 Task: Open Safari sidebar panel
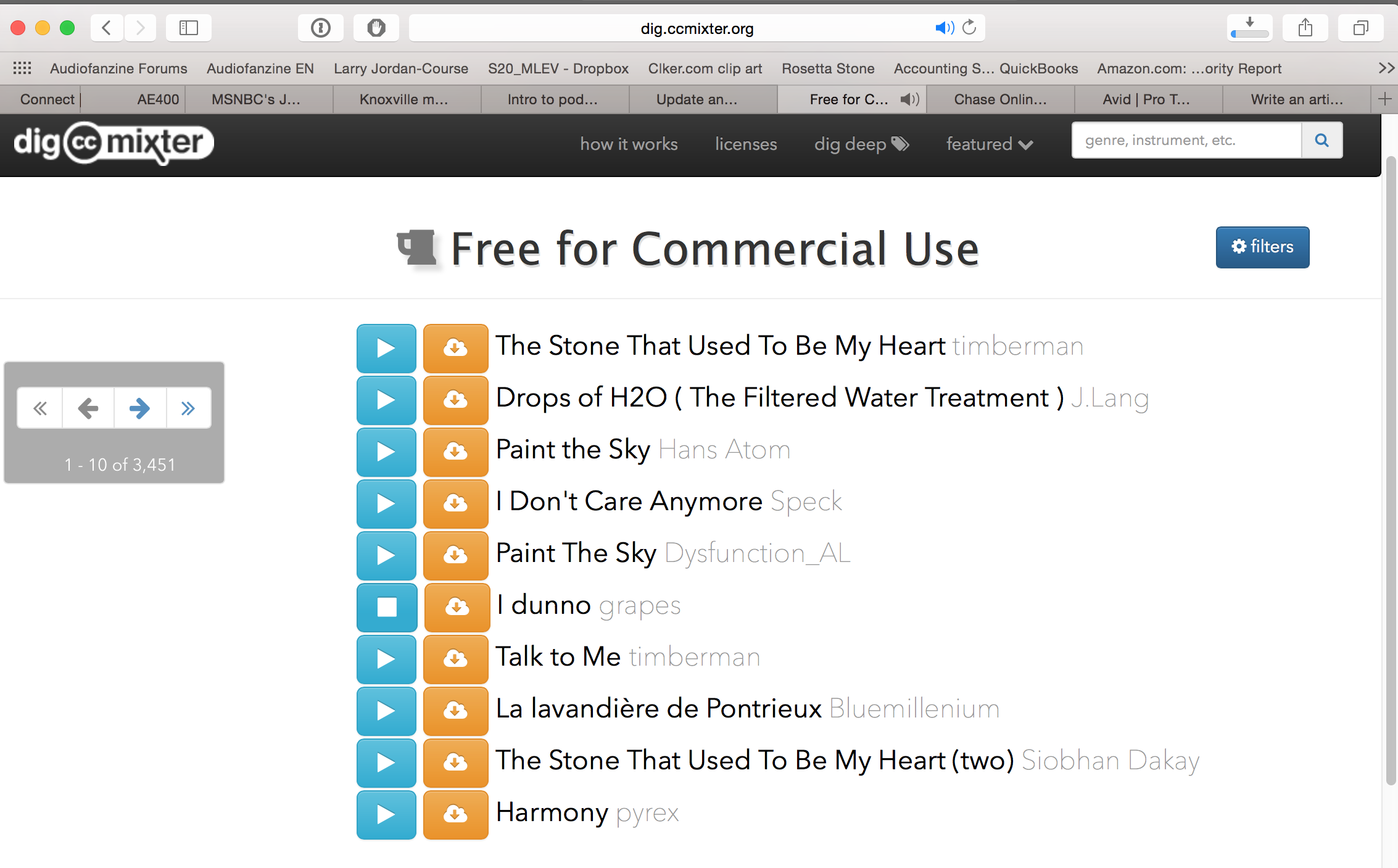click(x=188, y=28)
